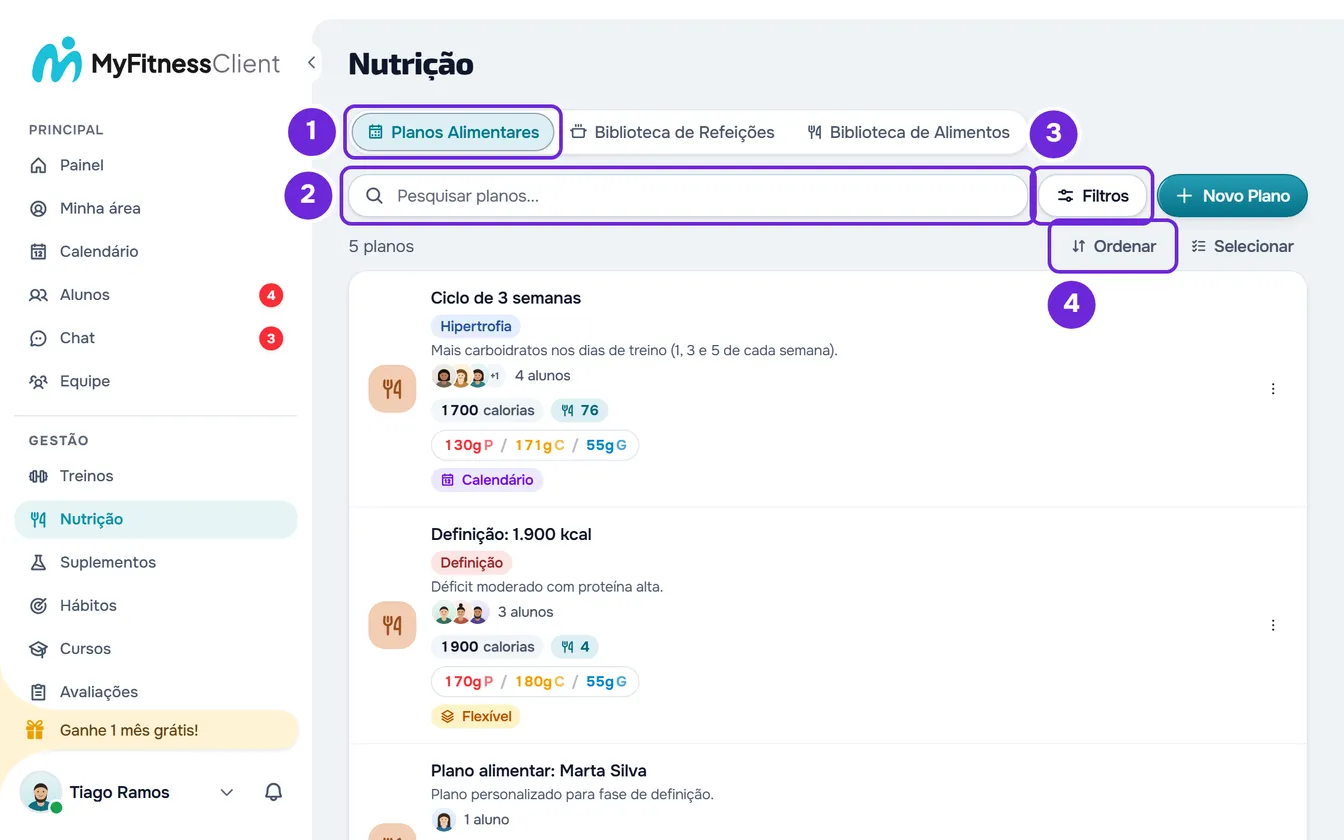The image size is (1344, 840).
Task: Switch to the Planos Alimentares tab
Action: pos(453,132)
